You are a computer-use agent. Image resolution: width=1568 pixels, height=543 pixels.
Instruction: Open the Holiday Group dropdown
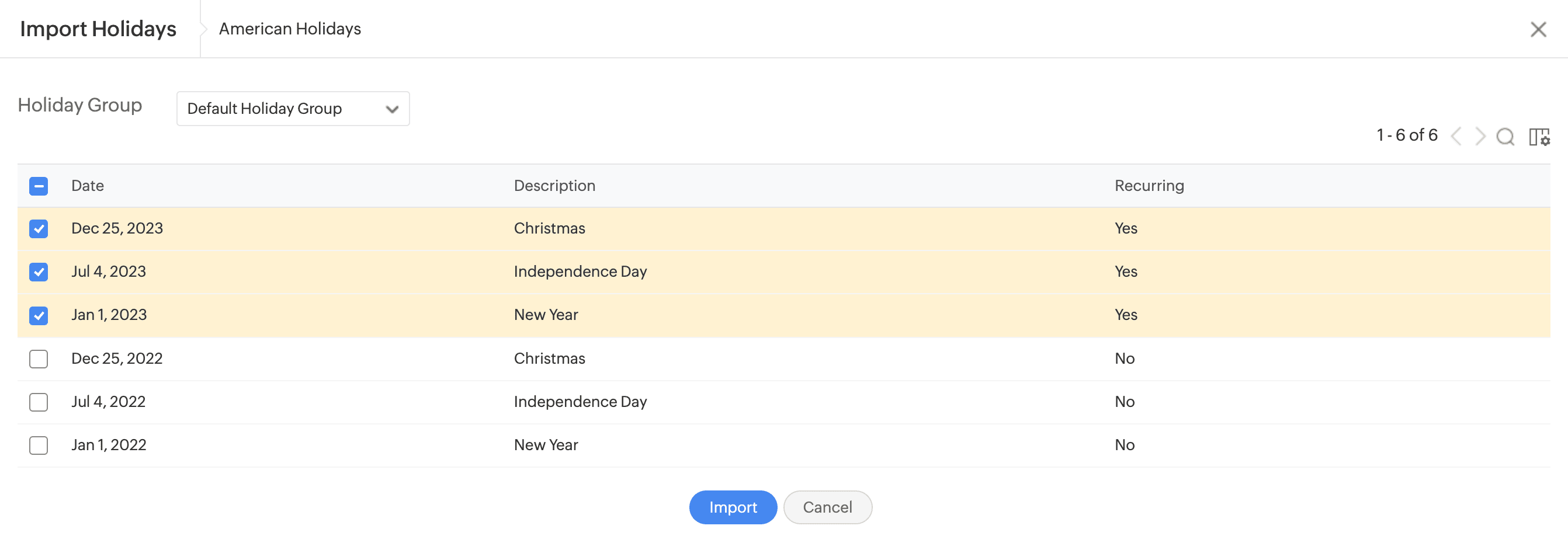[293, 109]
